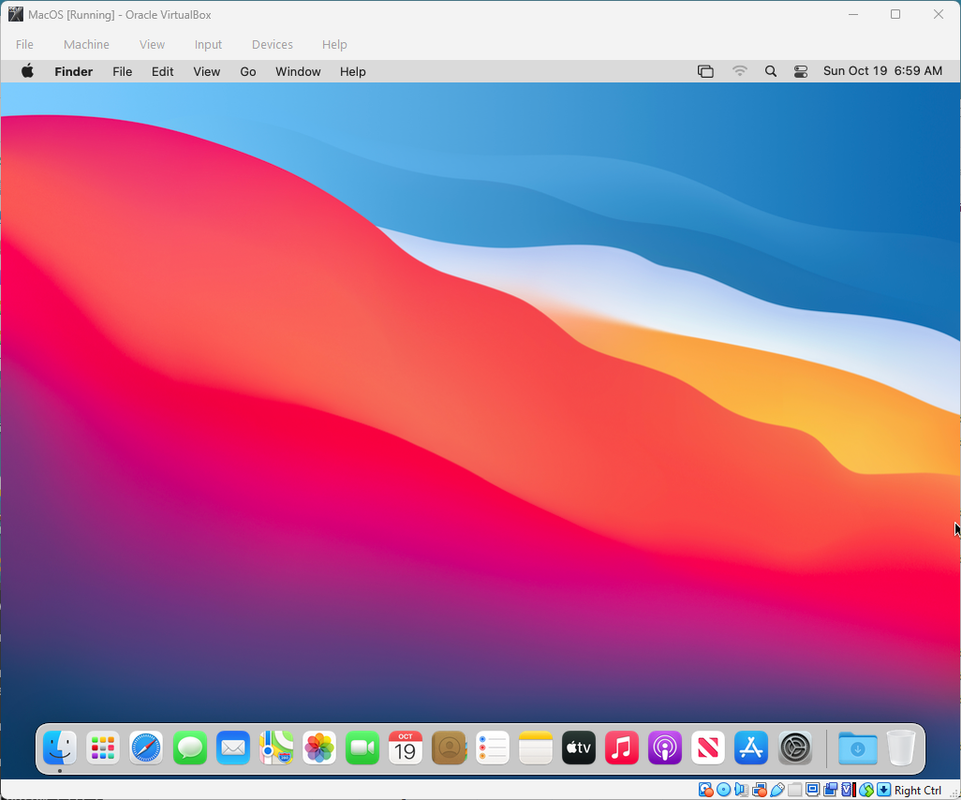The width and height of the screenshot is (961, 800).
Task: Open the macOS Go menu
Action: (x=248, y=71)
